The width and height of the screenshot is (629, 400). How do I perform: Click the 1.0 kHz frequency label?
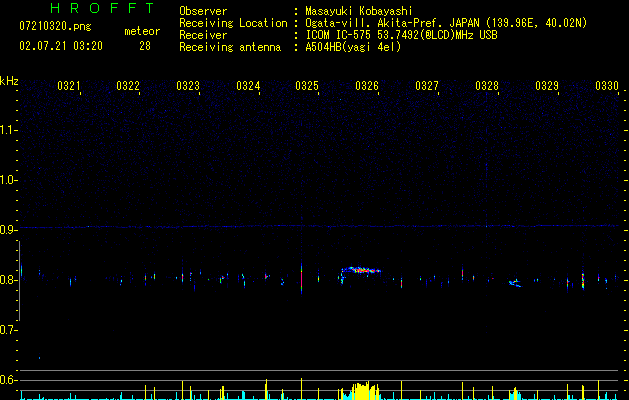(x=8, y=180)
